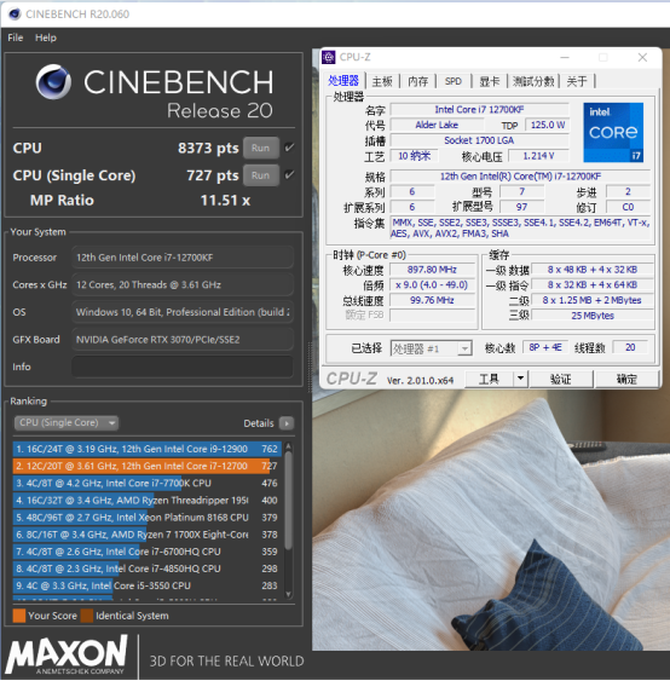Click the orange Your Score legend swatch
The width and height of the screenshot is (670, 681).
point(19,615)
